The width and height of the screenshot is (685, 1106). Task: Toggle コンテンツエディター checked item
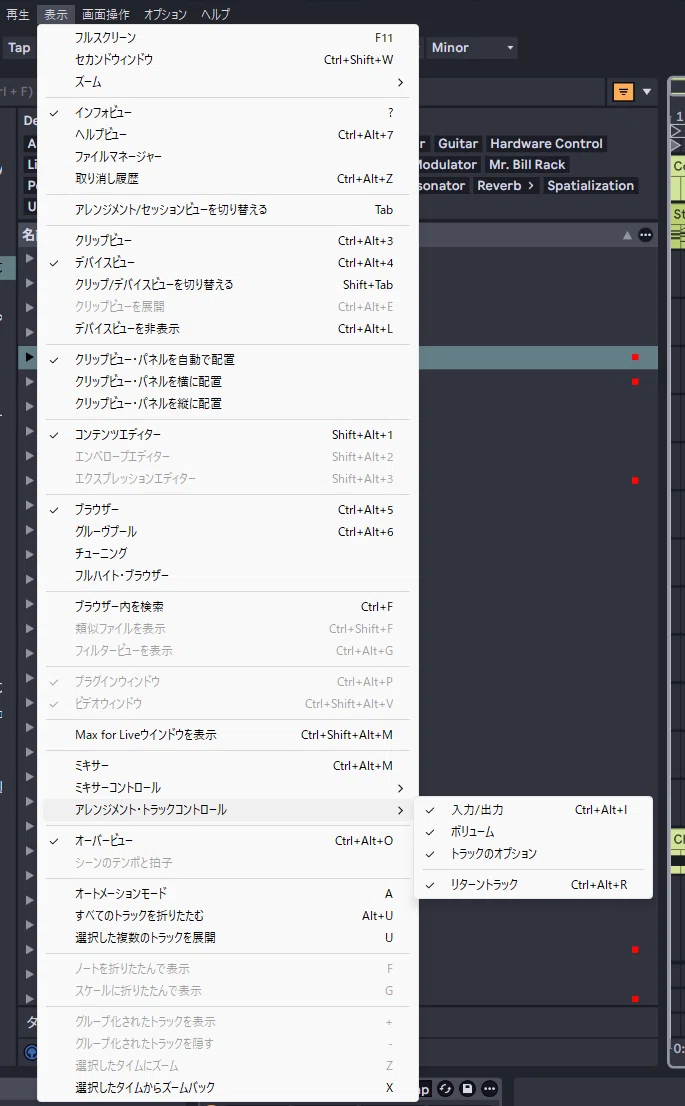click(226, 434)
